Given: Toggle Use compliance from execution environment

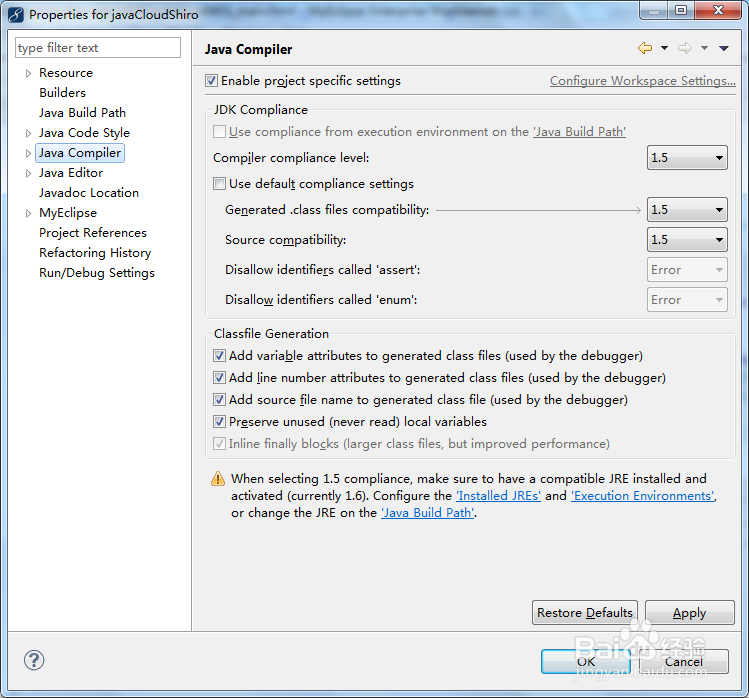Looking at the screenshot, I should tap(219, 131).
